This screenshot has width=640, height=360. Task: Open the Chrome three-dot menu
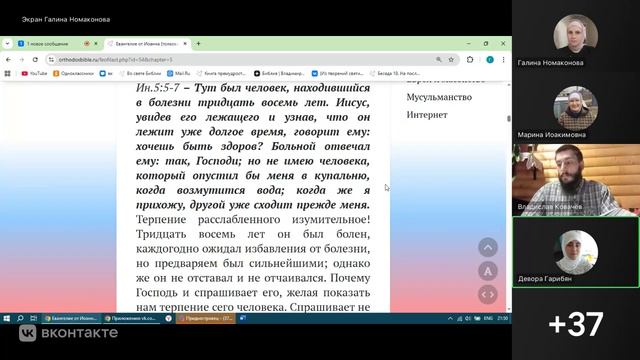tap(503, 60)
